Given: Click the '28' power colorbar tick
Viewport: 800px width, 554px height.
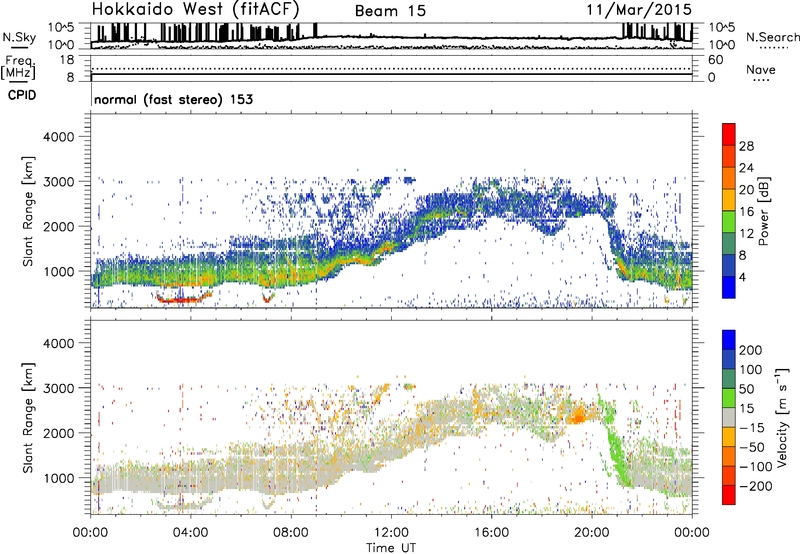Looking at the screenshot, I should point(746,146).
